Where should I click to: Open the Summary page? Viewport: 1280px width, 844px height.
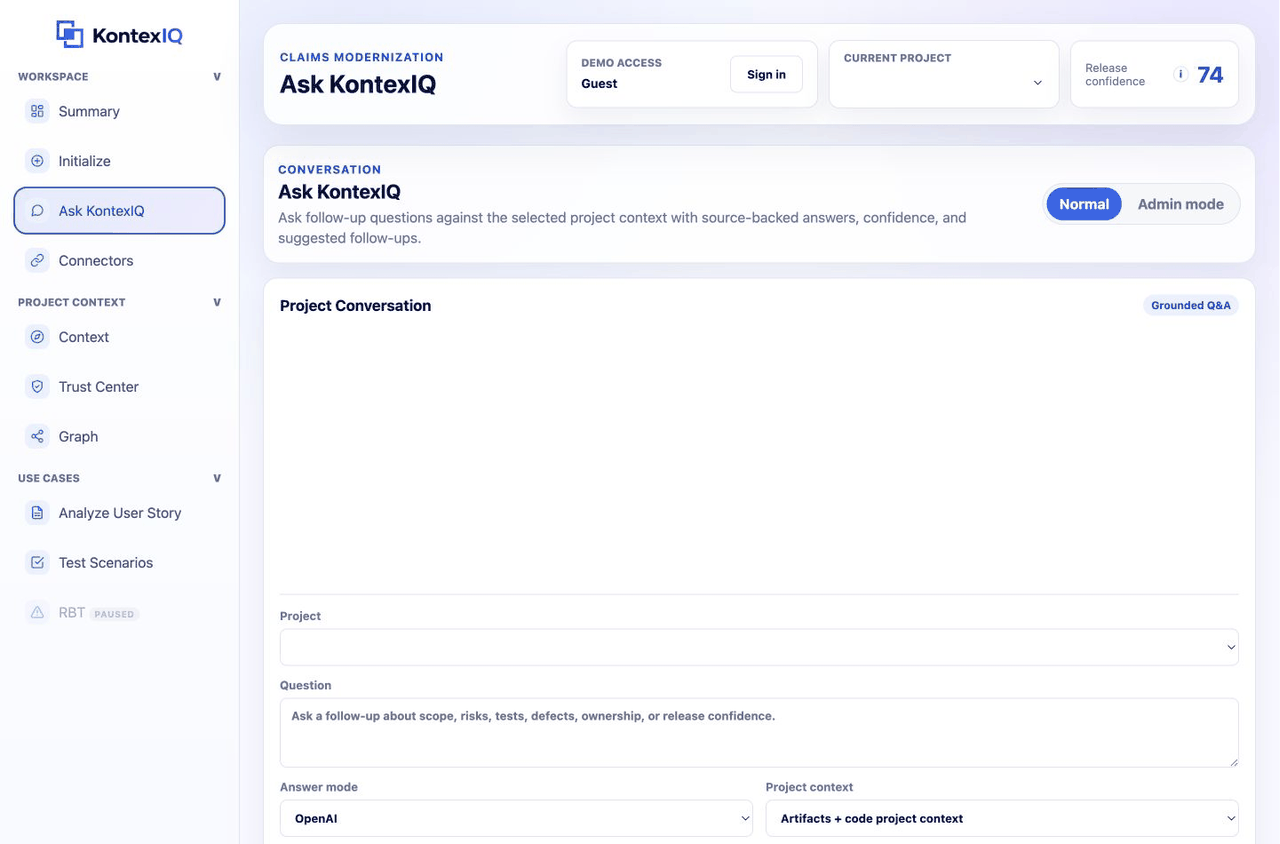(x=120, y=111)
